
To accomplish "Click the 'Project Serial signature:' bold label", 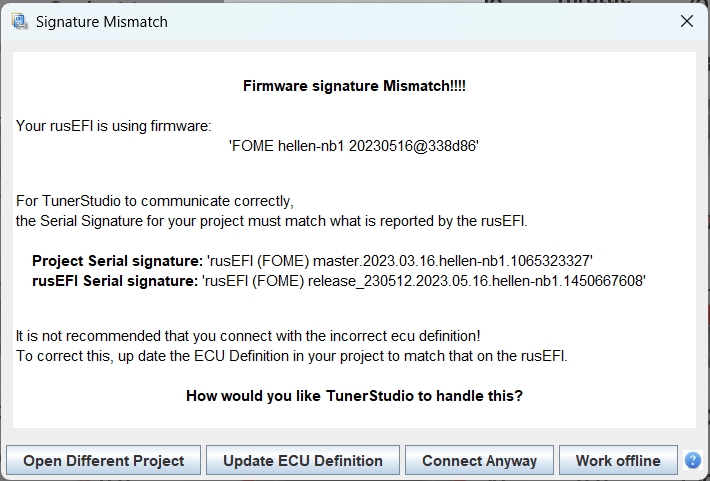I will click(x=117, y=261).
